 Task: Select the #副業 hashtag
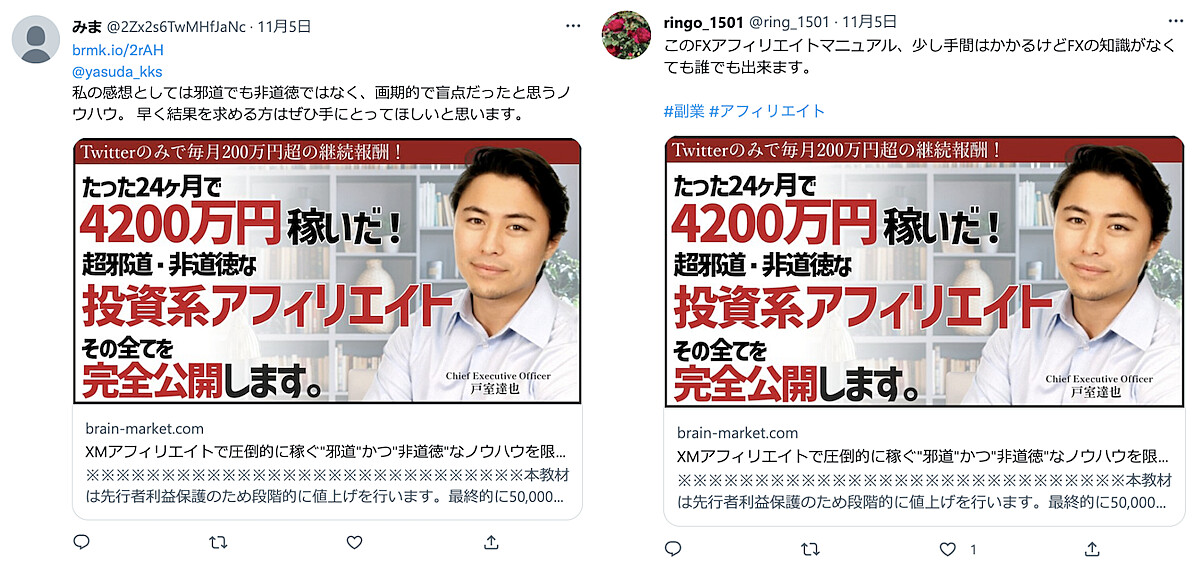(684, 111)
